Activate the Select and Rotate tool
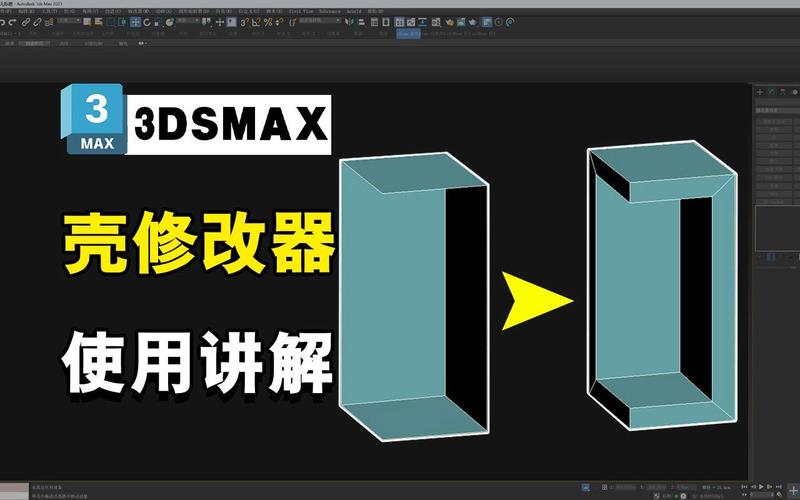800x500 pixels. tap(147, 22)
